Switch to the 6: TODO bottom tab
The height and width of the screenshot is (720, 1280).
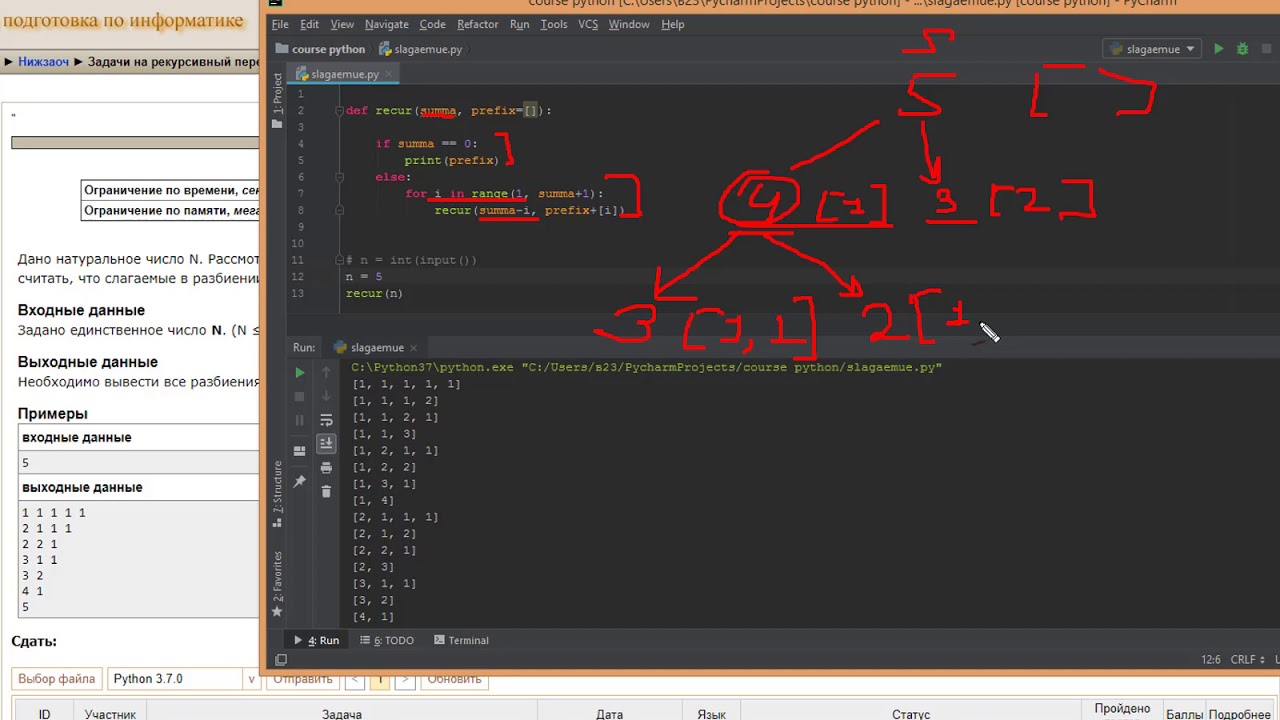click(x=387, y=640)
